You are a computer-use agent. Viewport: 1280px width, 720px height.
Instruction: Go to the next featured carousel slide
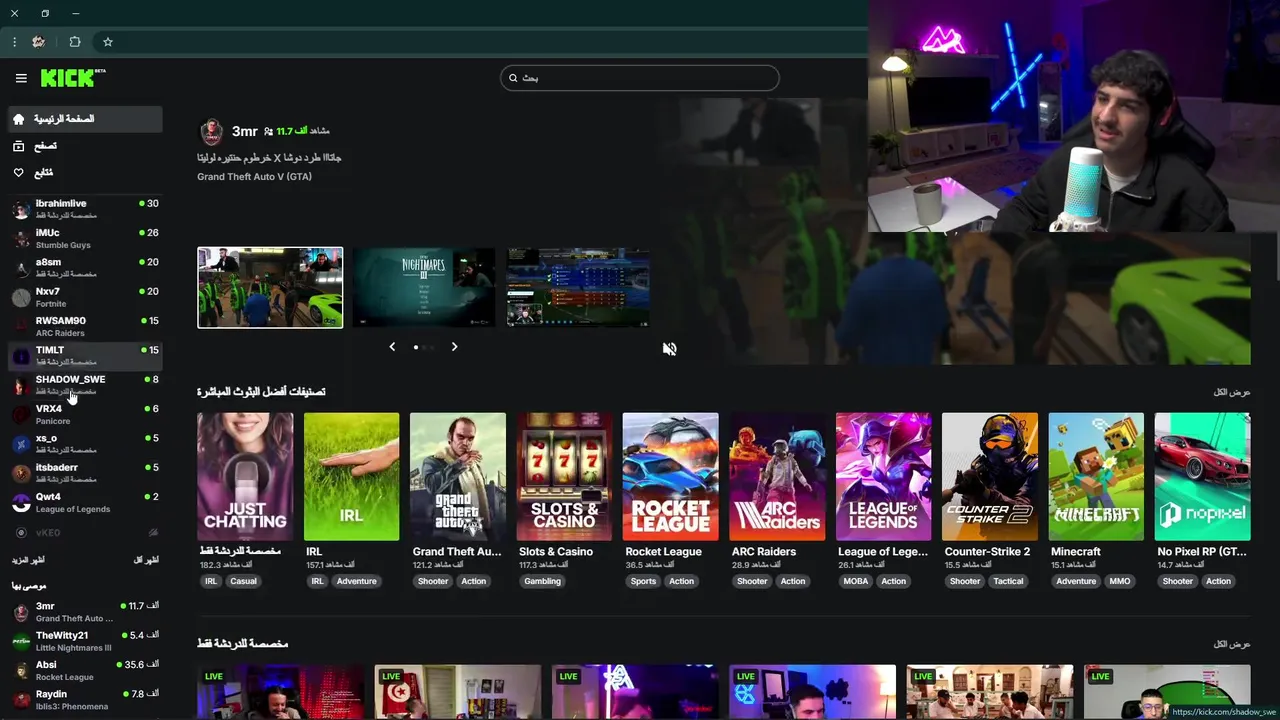(x=454, y=347)
